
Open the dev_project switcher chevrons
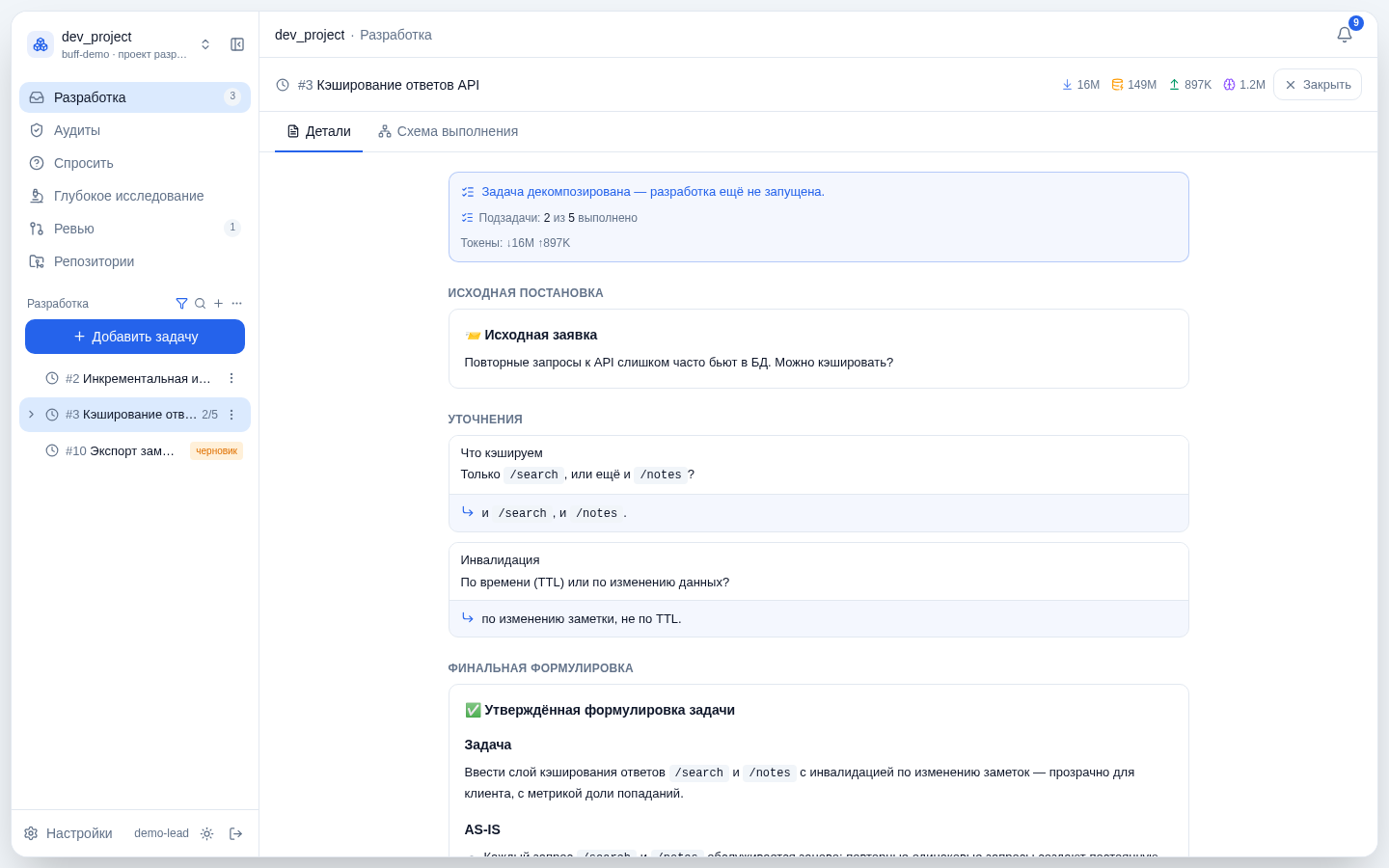(x=205, y=44)
